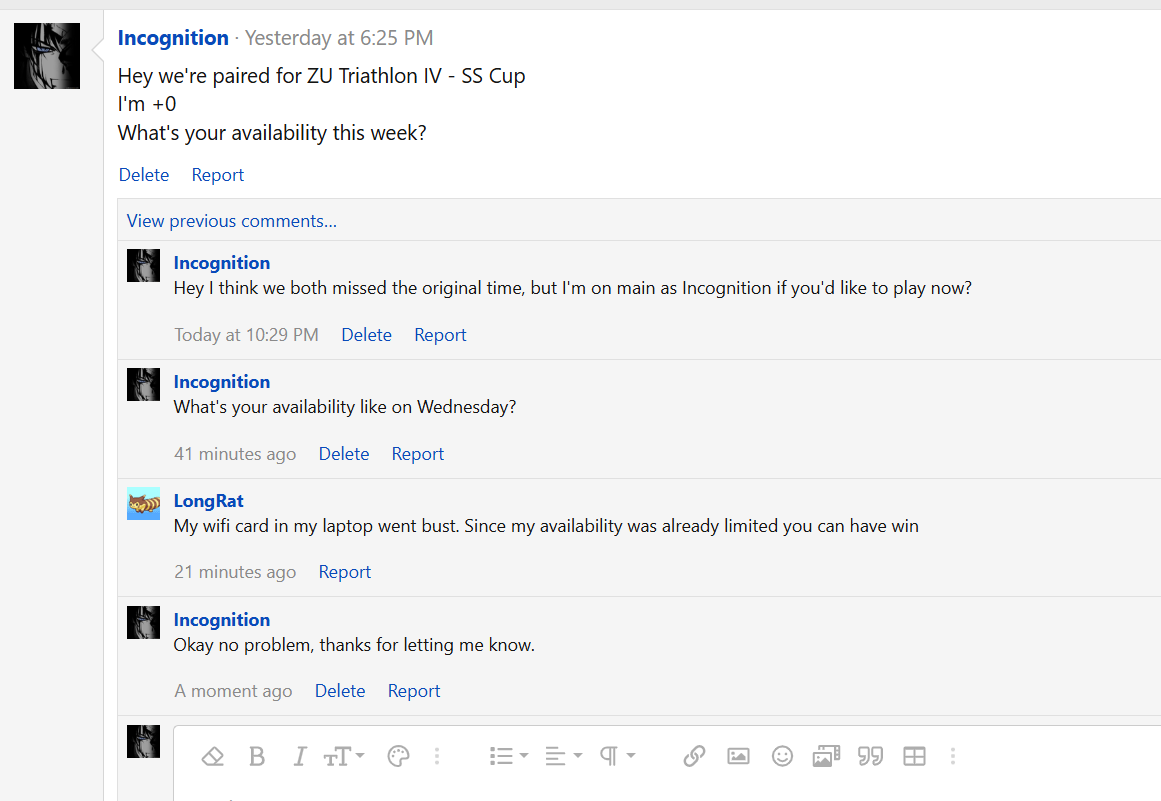The image size is (1161, 801).
Task: Click the insert table icon
Action: [x=914, y=756]
